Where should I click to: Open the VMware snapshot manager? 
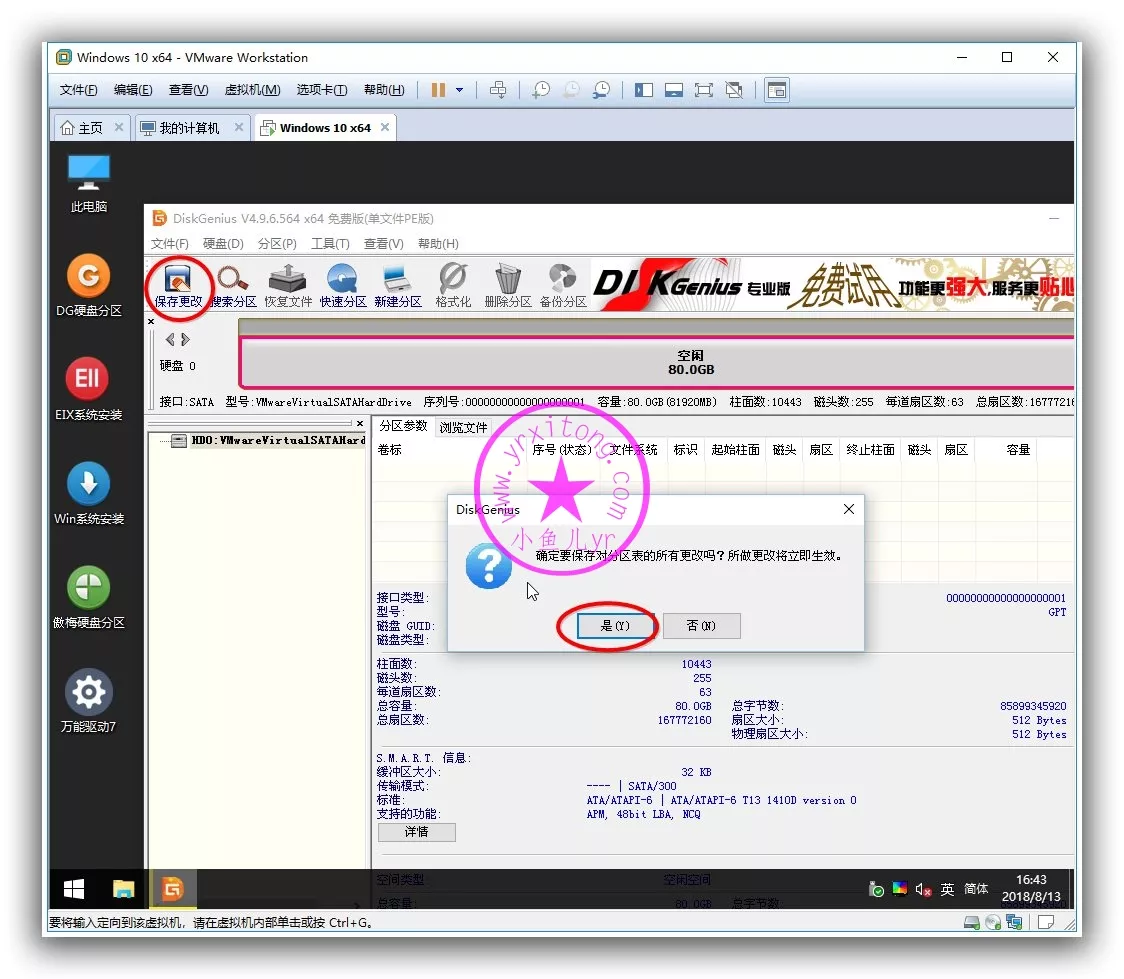tap(601, 90)
